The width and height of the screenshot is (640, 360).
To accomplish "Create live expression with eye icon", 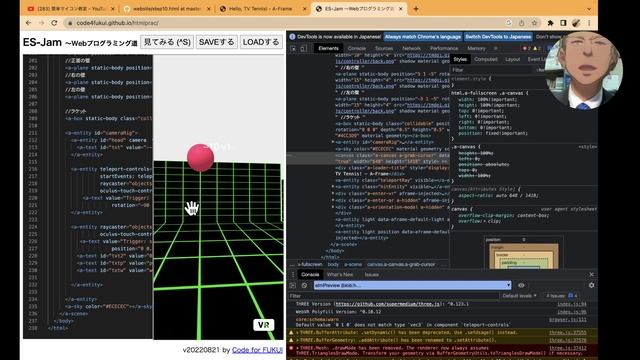I will 521,285.
